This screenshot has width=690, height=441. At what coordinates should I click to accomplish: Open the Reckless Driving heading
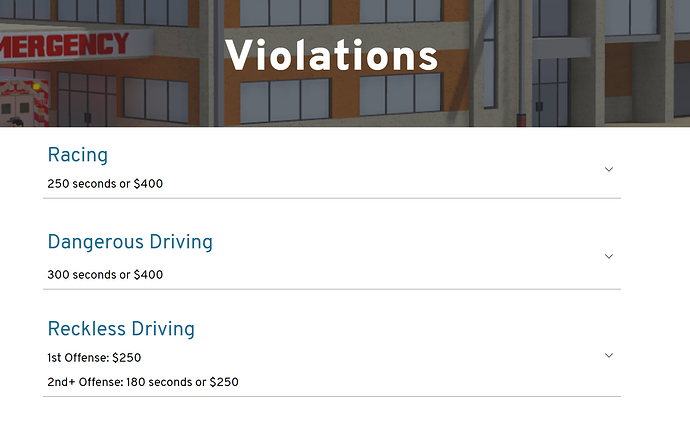[121, 329]
